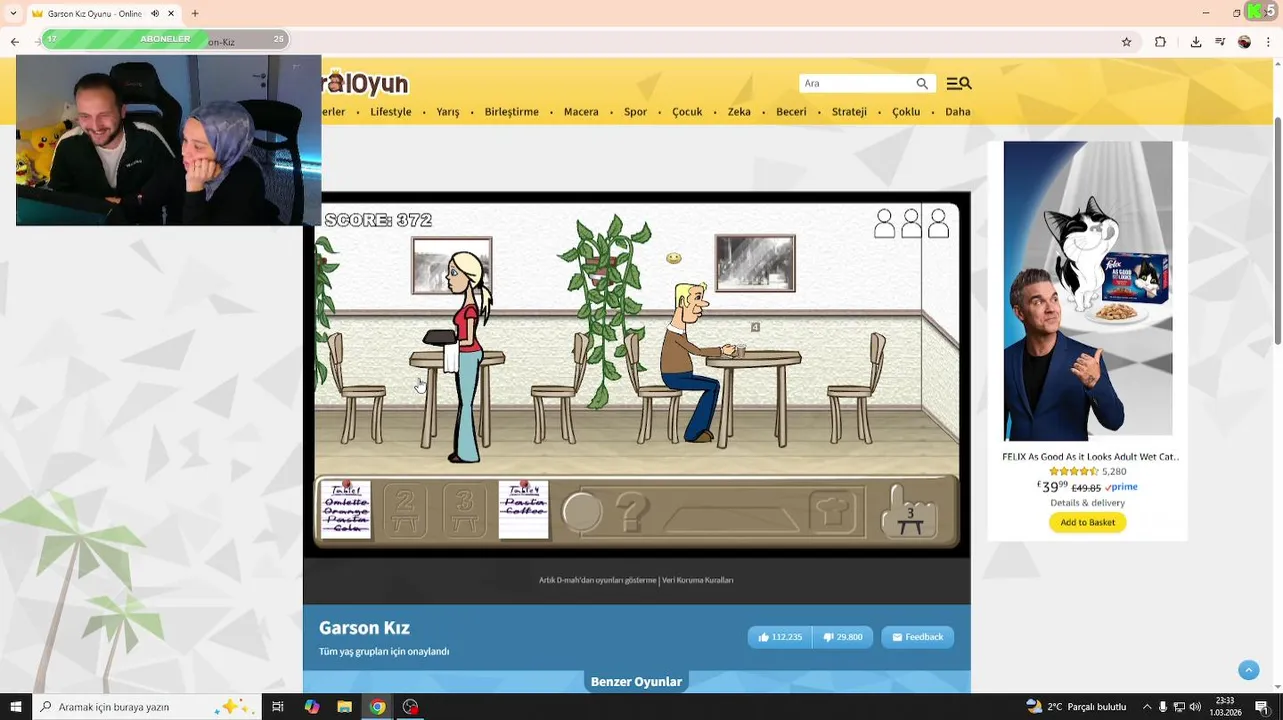Click the search magnifier icon on the site
The width and height of the screenshot is (1283, 720).
(x=922, y=83)
